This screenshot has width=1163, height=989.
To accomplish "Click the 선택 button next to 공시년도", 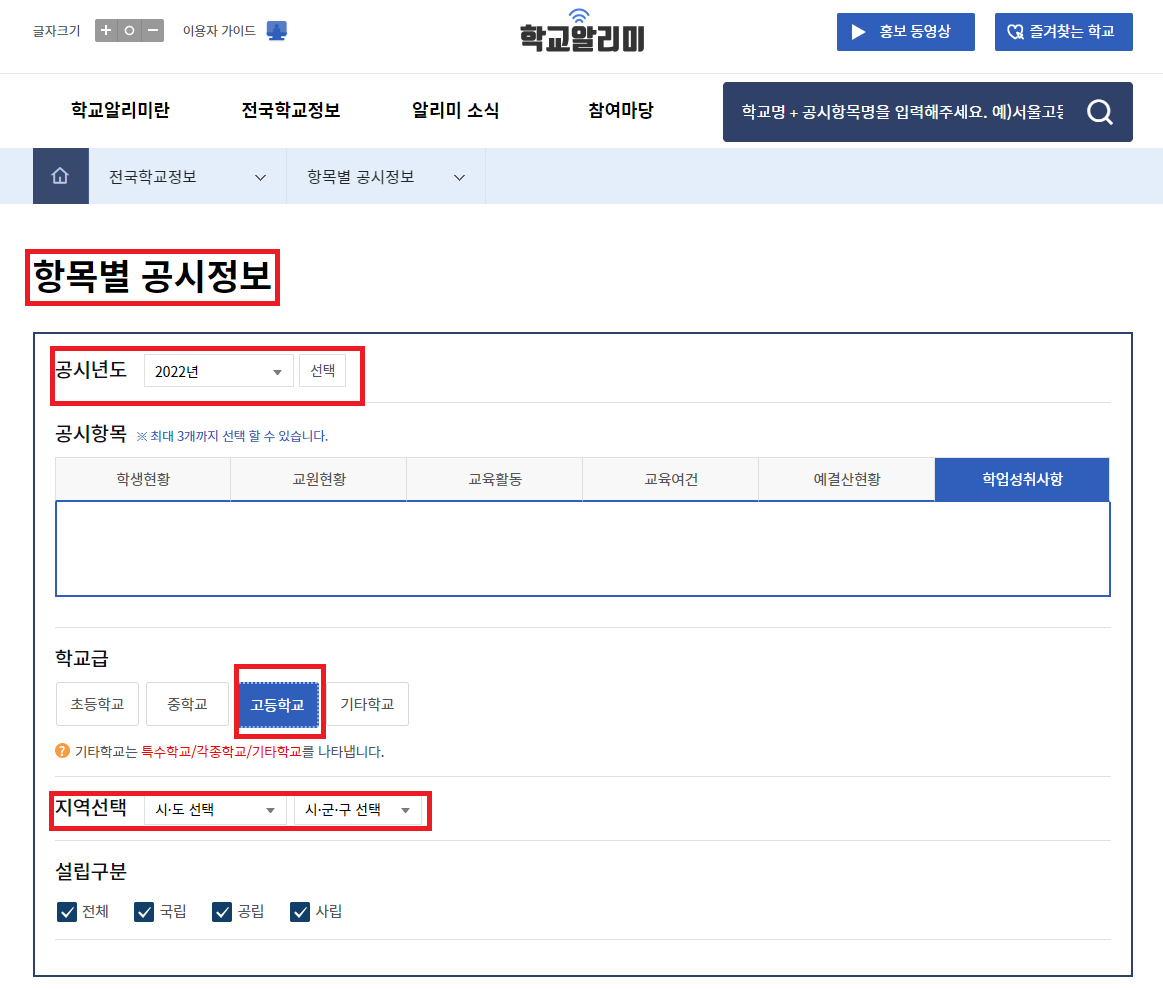I will 323,369.
